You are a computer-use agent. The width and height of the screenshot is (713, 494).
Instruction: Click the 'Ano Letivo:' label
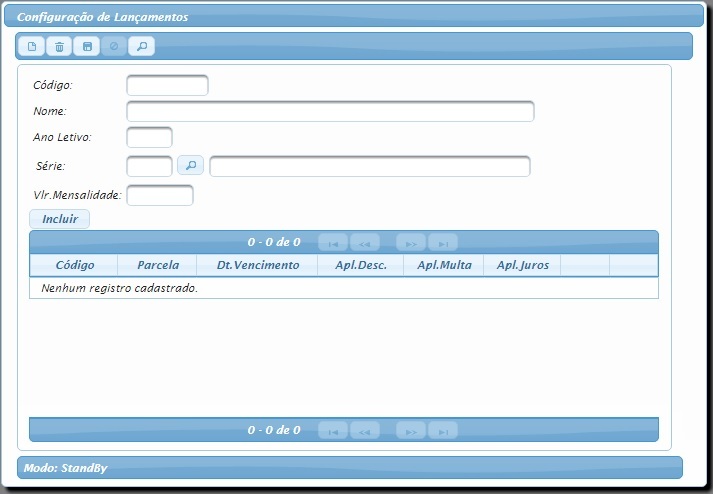(62, 137)
